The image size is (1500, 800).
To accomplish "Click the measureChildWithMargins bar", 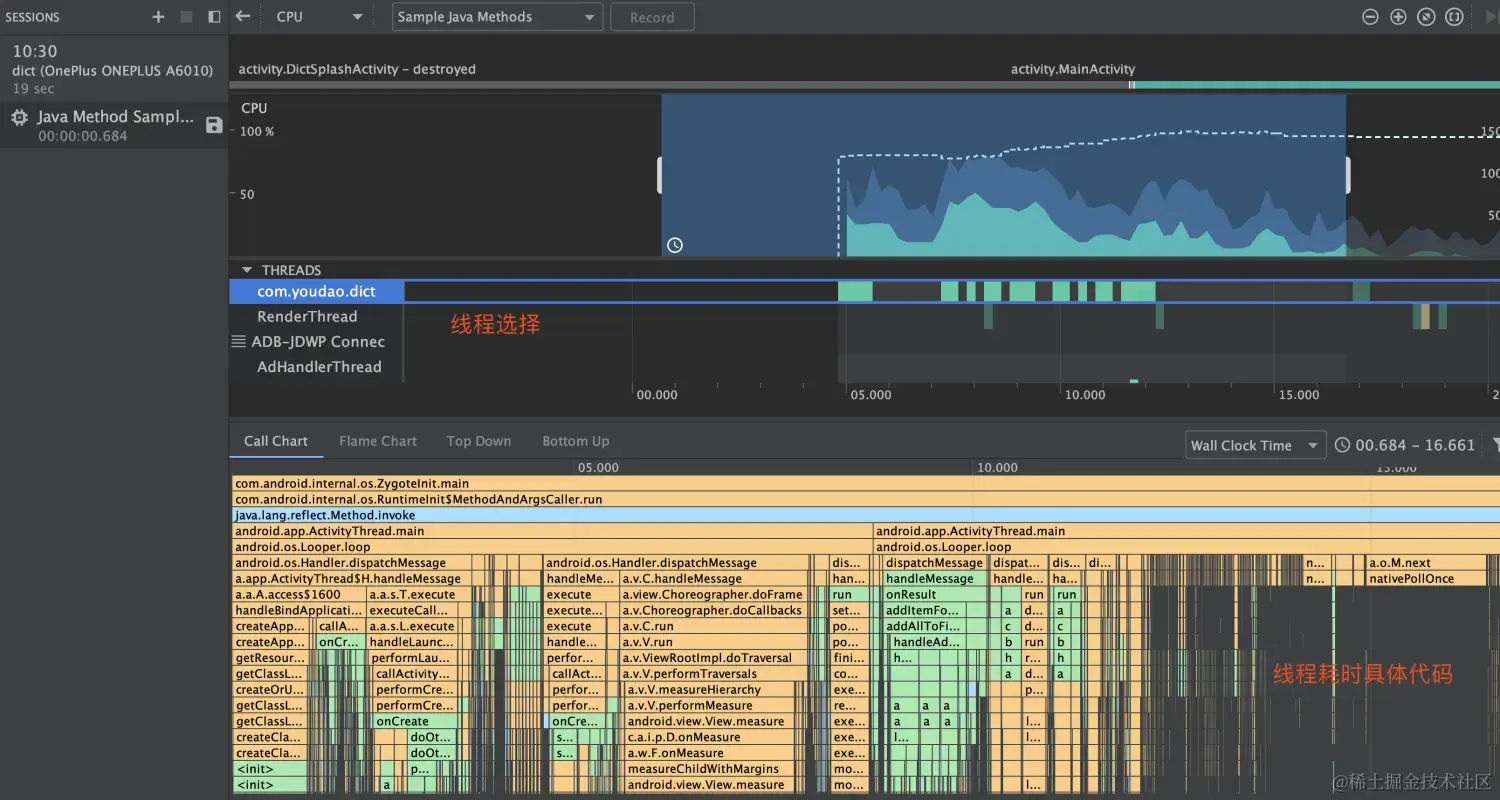I will coord(710,769).
